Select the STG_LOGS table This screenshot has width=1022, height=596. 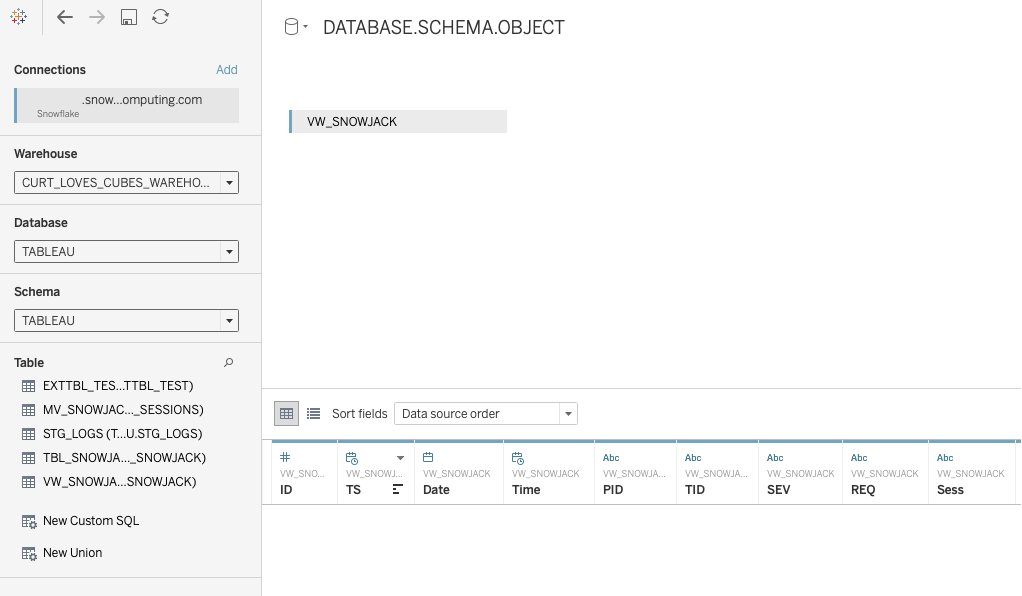tap(123, 434)
